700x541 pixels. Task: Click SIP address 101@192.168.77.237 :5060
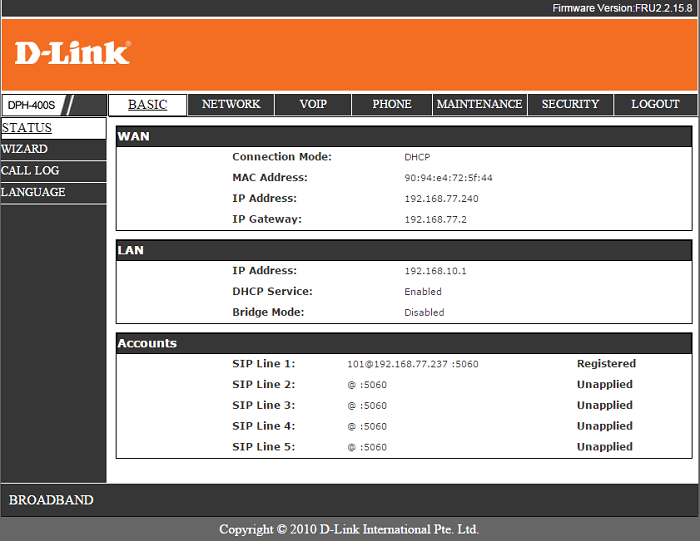point(412,364)
